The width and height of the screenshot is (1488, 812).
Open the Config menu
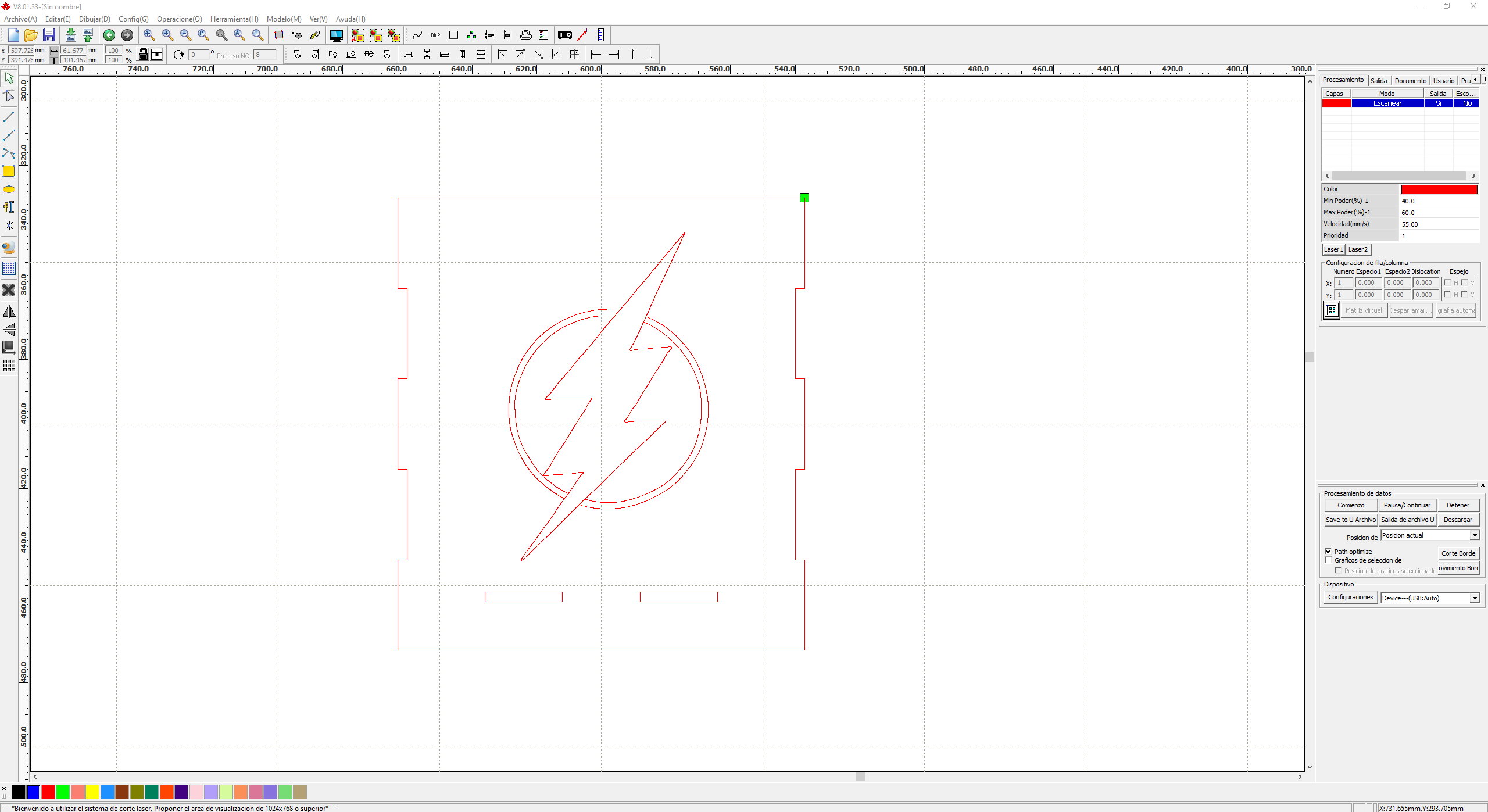click(133, 19)
